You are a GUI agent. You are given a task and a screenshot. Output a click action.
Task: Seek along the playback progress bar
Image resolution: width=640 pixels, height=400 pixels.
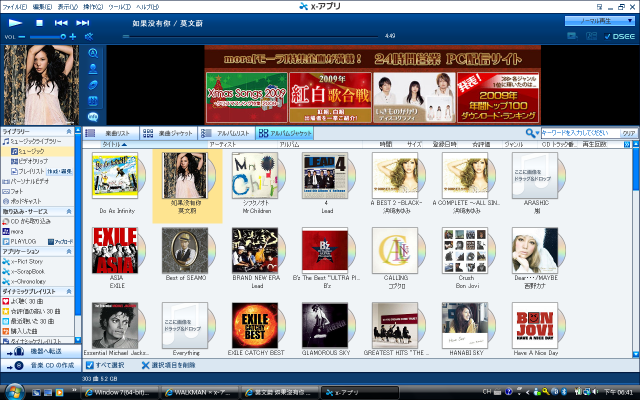coord(251,36)
